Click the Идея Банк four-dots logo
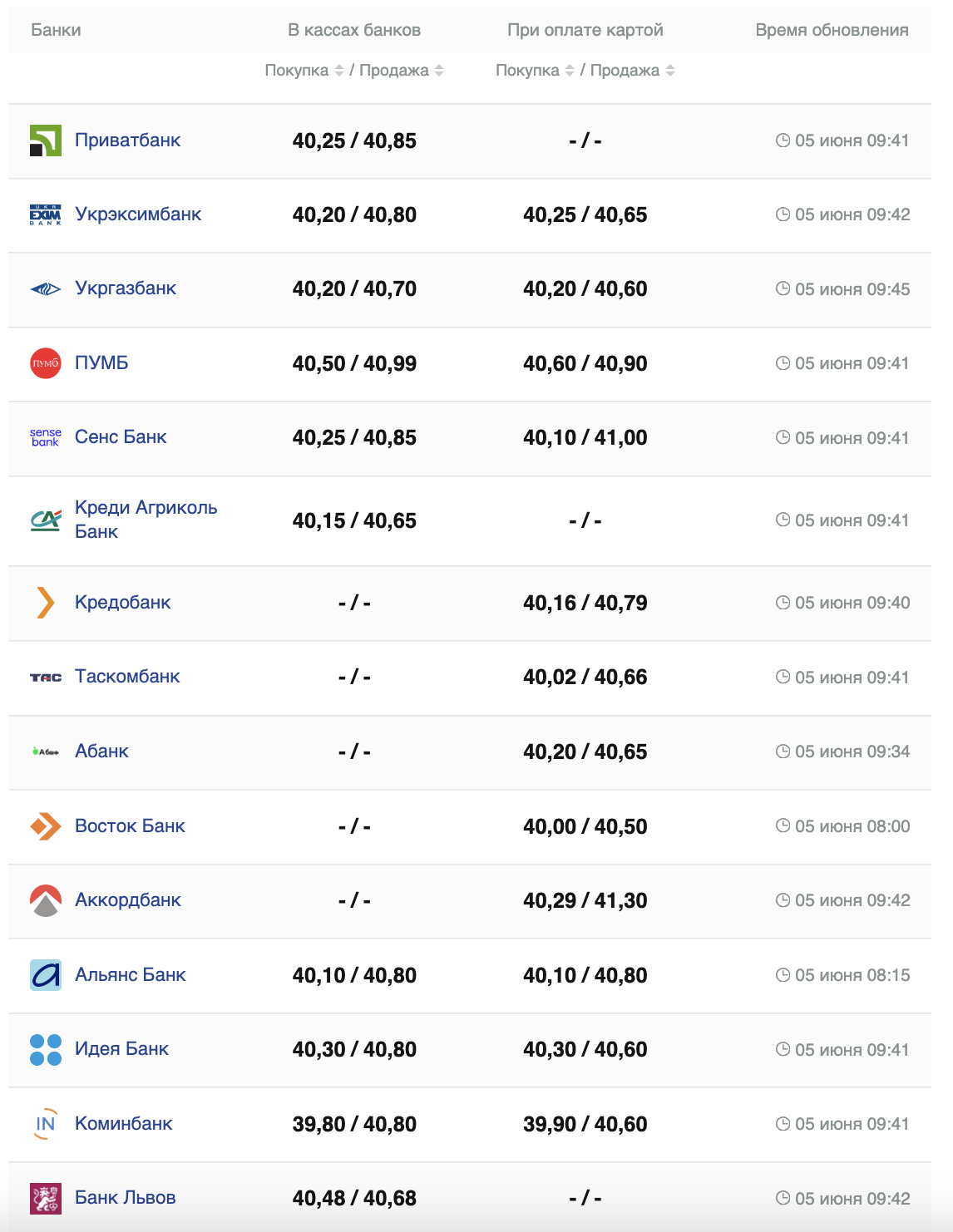 click(x=46, y=1050)
